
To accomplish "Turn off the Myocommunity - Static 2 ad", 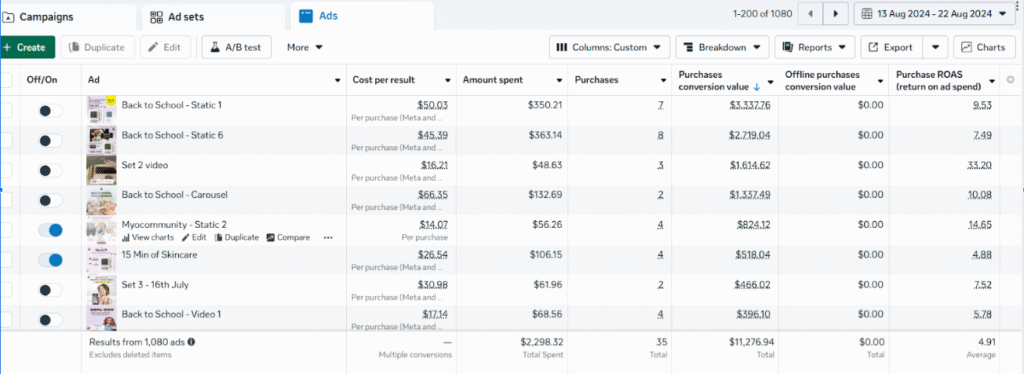I will click(50, 230).
